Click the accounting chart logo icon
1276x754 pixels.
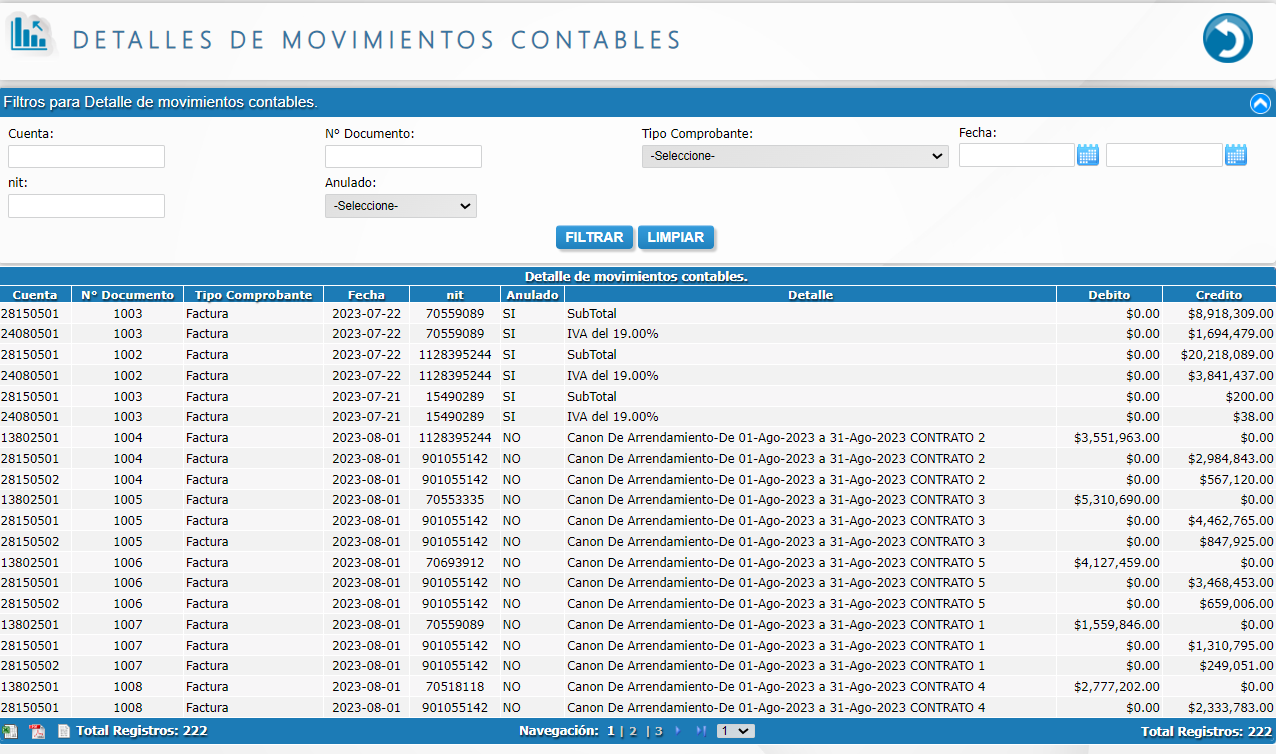click(x=29, y=34)
